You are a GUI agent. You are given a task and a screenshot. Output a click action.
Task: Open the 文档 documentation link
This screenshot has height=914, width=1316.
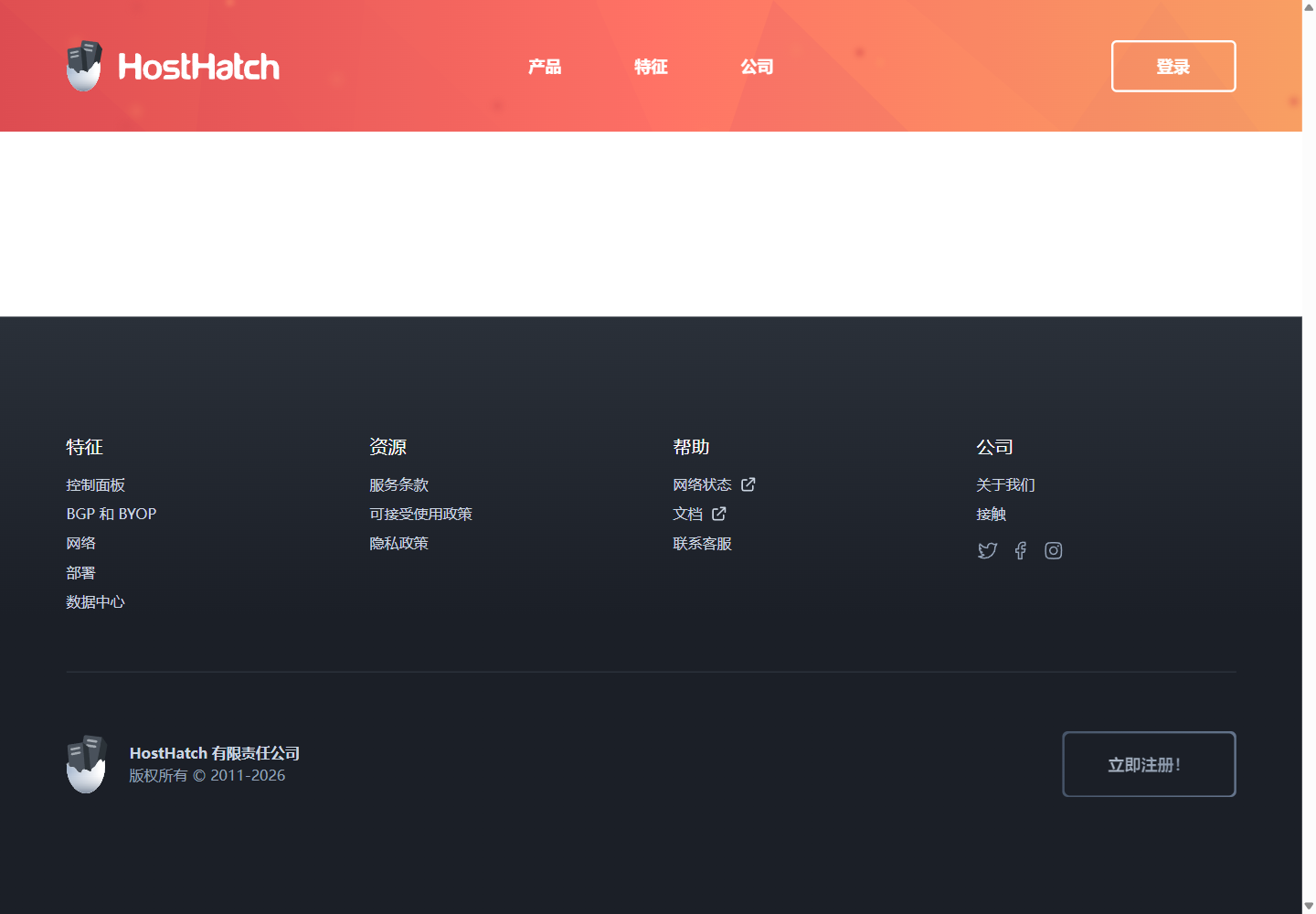pos(687,515)
